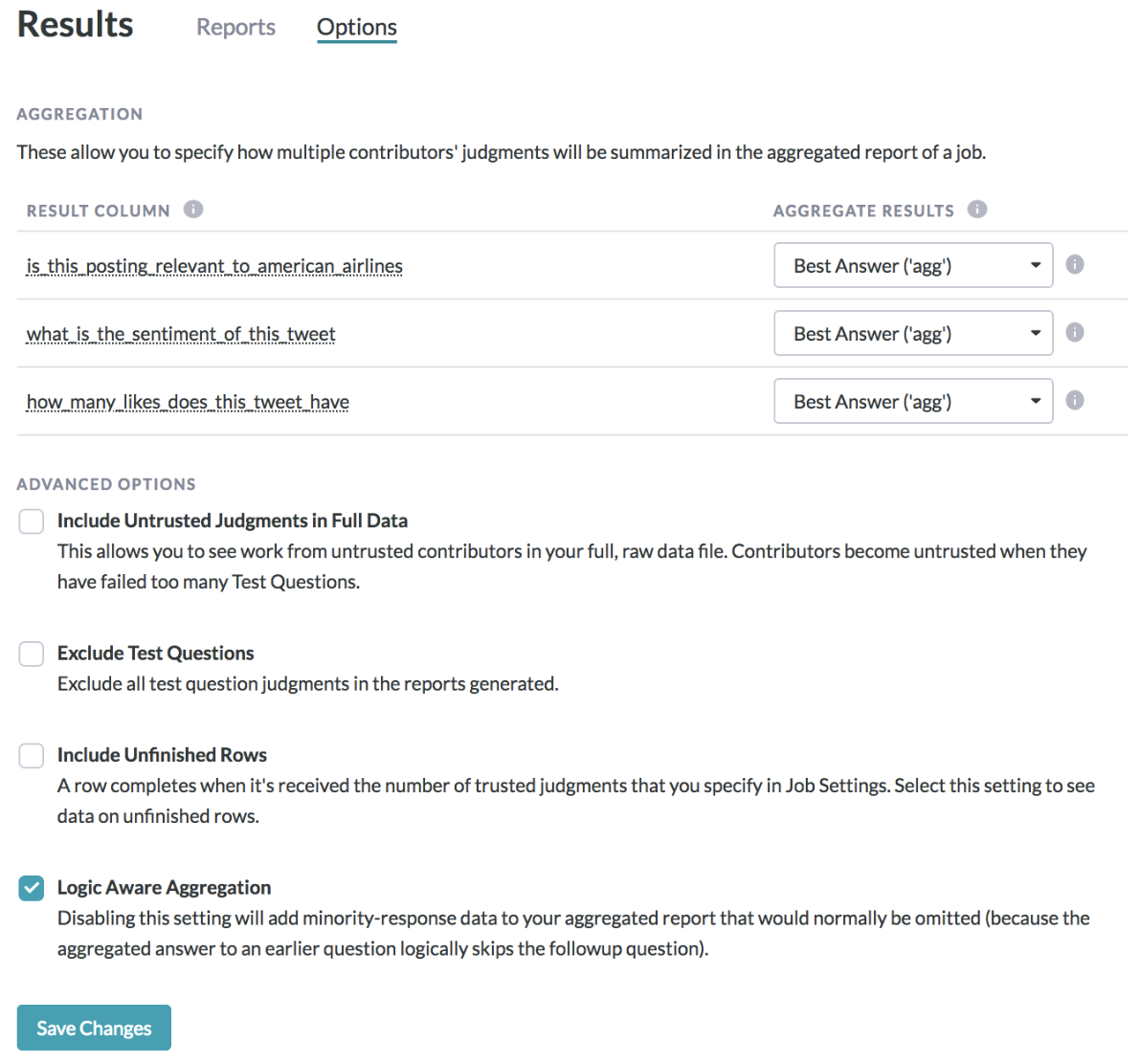Open info icon for sentiment row dropdown

tap(1074, 332)
